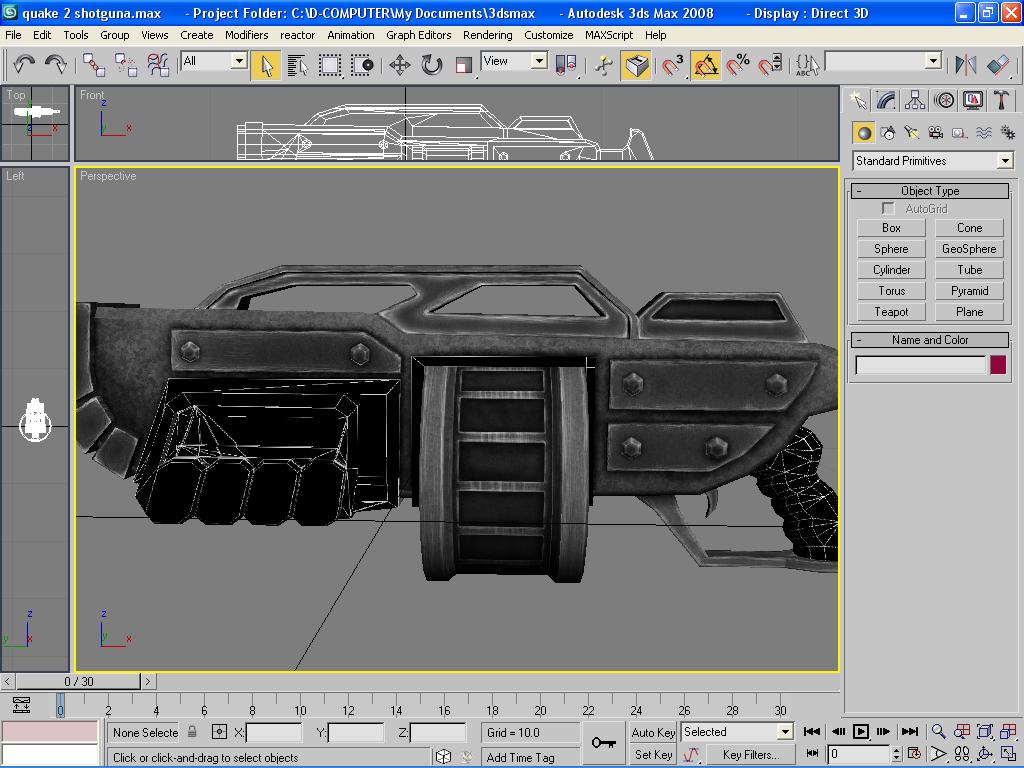Open the Utilities hammer tab

coord(1001,101)
